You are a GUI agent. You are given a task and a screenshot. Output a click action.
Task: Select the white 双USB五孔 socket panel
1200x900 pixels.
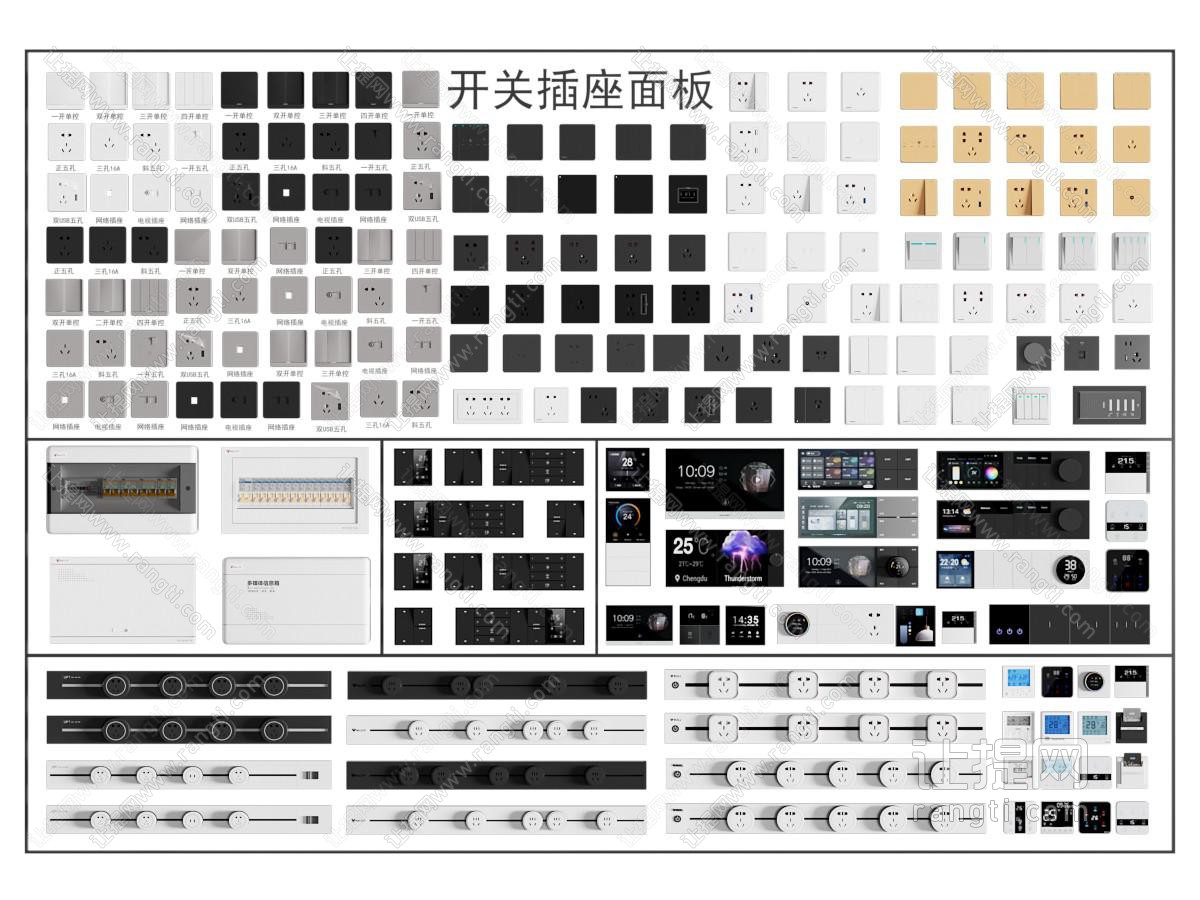(65, 193)
